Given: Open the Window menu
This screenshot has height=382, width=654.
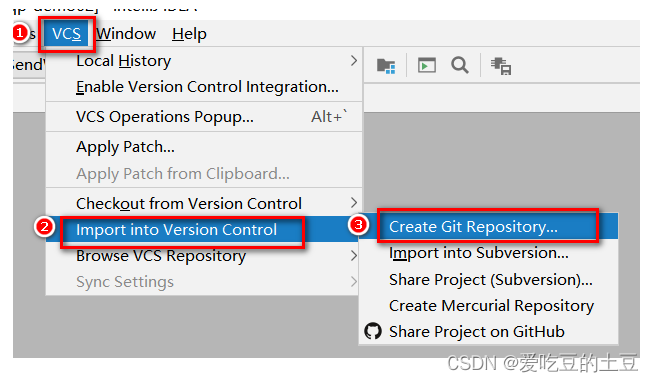Looking at the screenshot, I should (x=126, y=34).
